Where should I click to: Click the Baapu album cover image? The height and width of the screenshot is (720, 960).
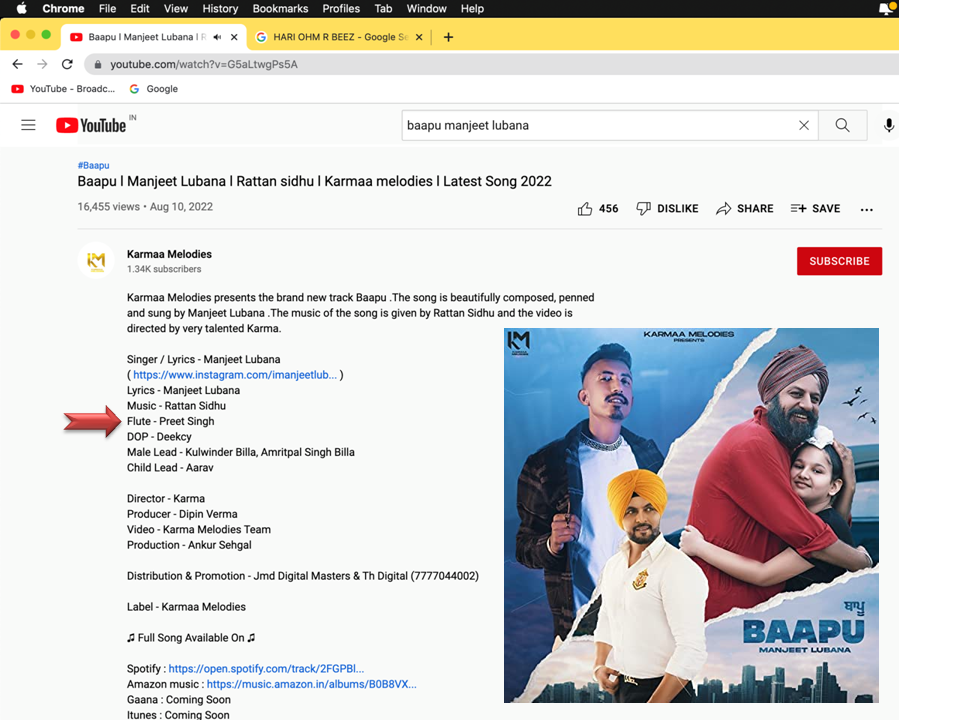point(691,515)
